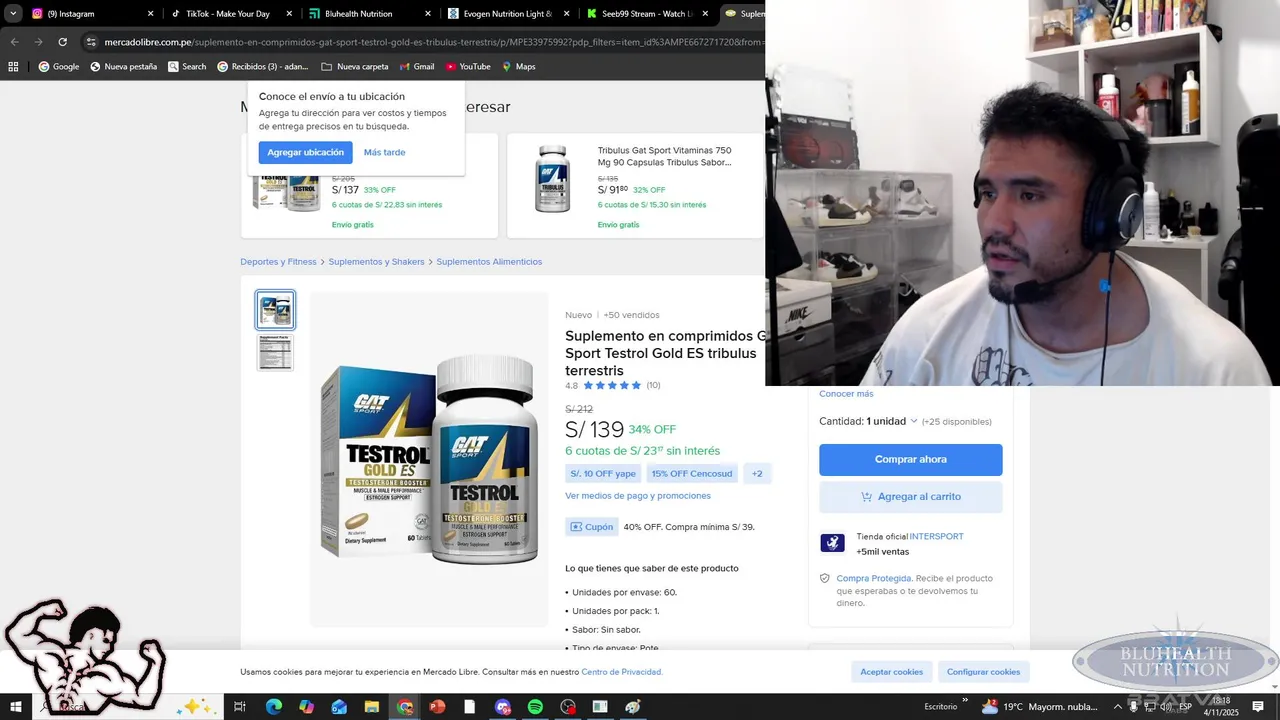The width and height of the screenshot is (1280, 720).
Task: Open the Nueva pestaña bookmark
Action: point(123,67)
